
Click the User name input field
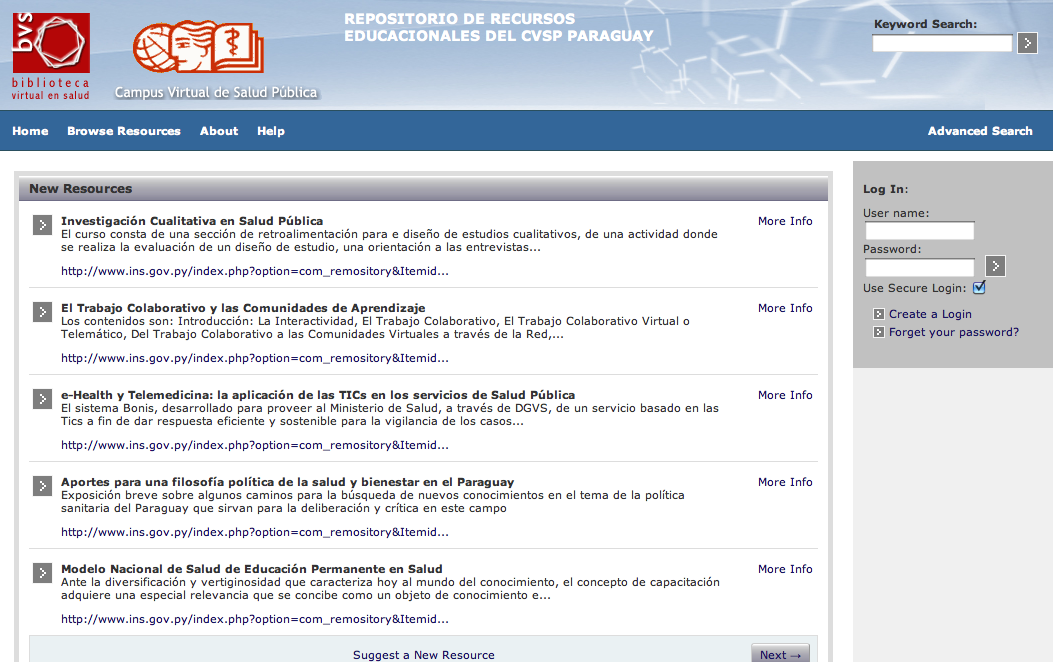click(919, 231)
